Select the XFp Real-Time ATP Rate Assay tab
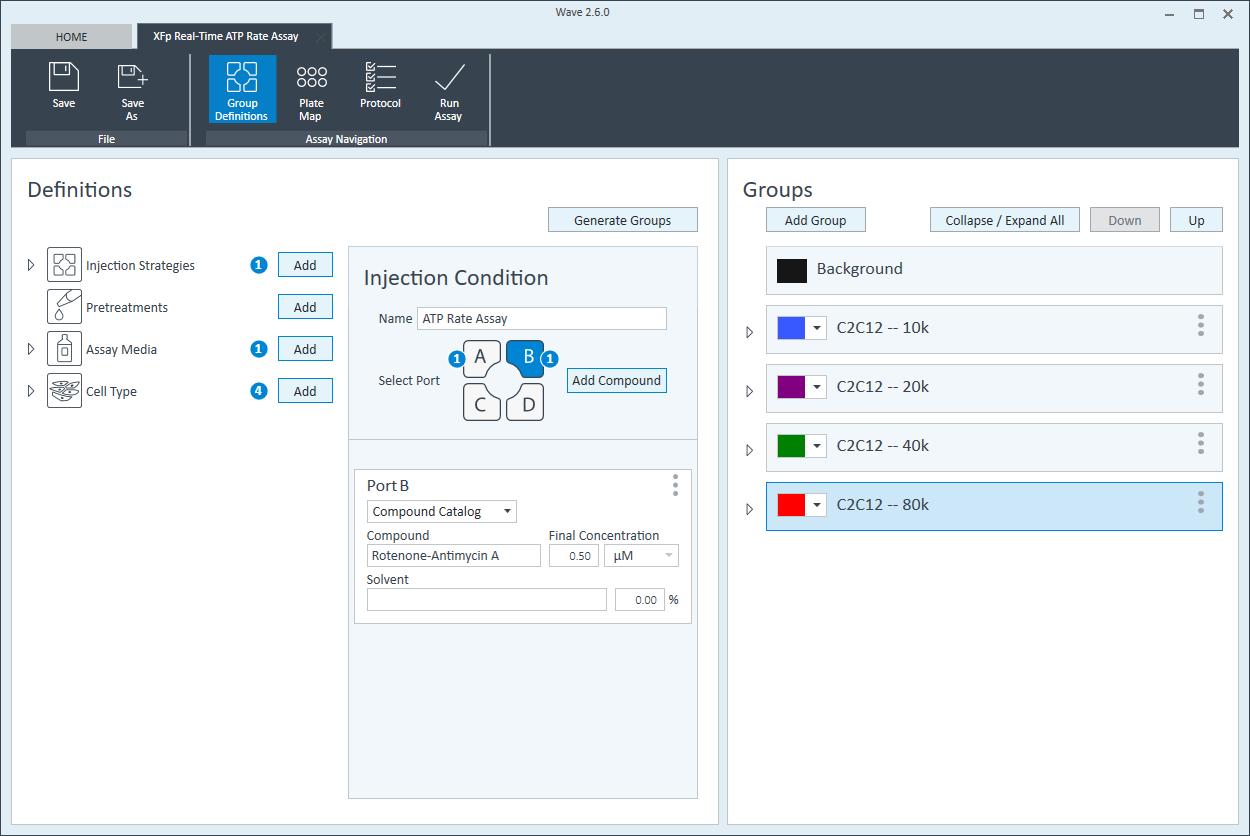 tap(226, 37)
